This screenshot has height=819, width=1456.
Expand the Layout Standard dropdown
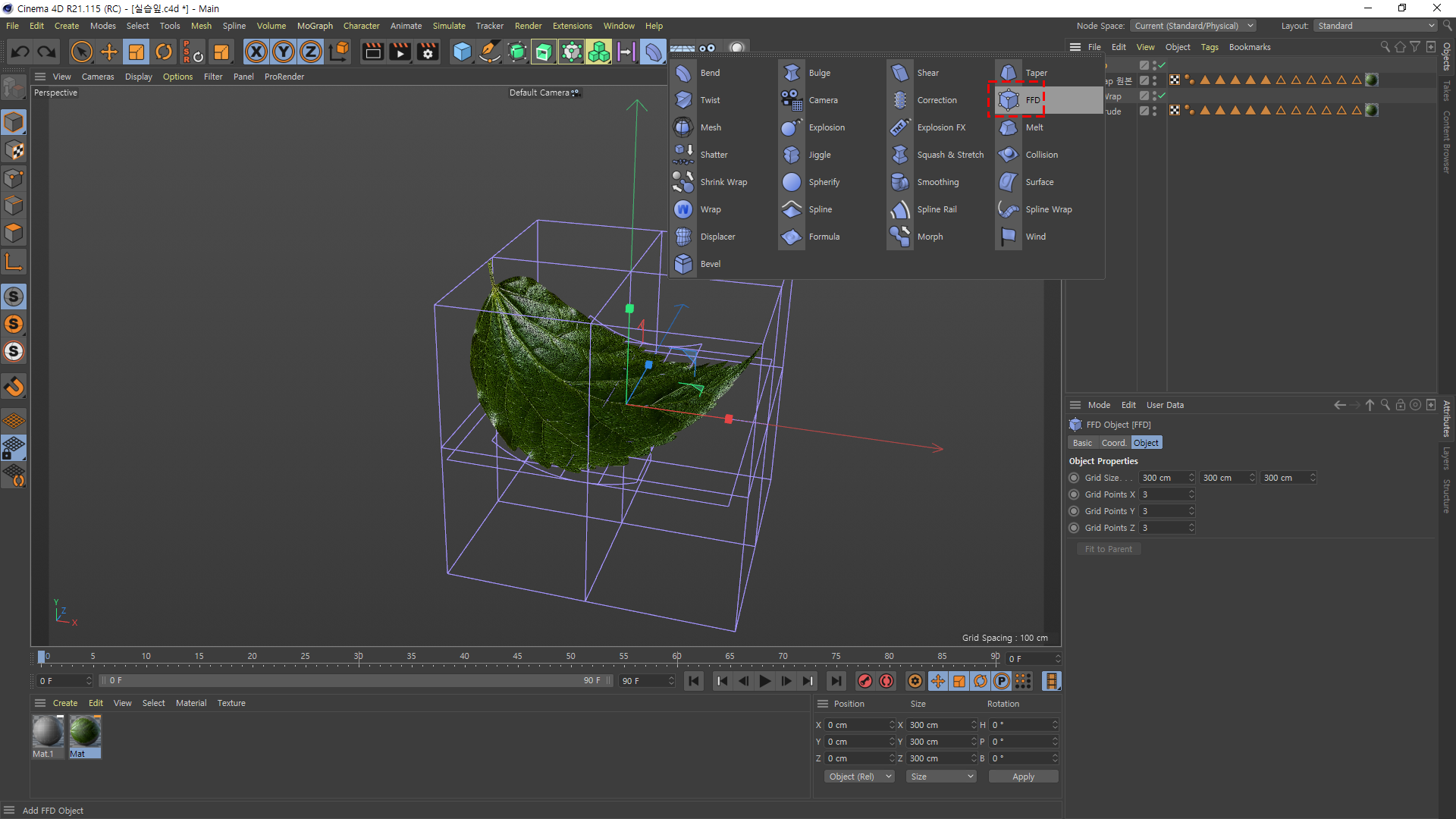point(1376,26)
